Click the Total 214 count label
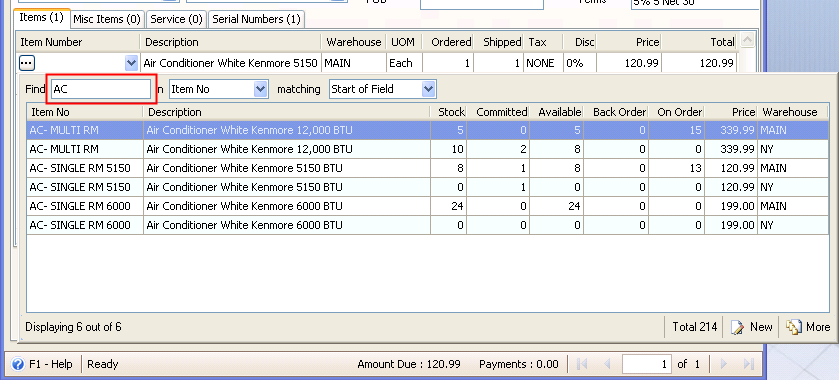The image size is (839, 380). (695, 326)
